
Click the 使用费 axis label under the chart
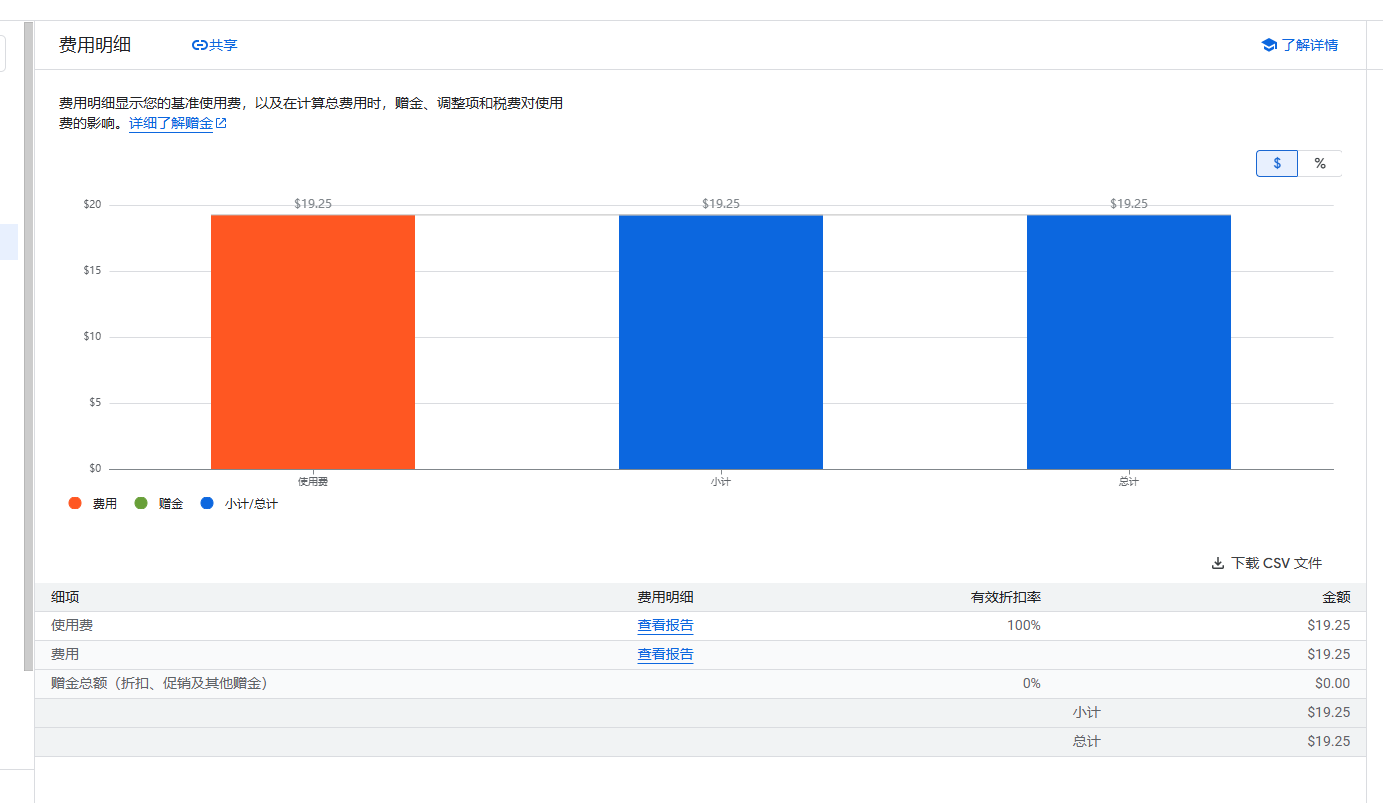(313, 481)
